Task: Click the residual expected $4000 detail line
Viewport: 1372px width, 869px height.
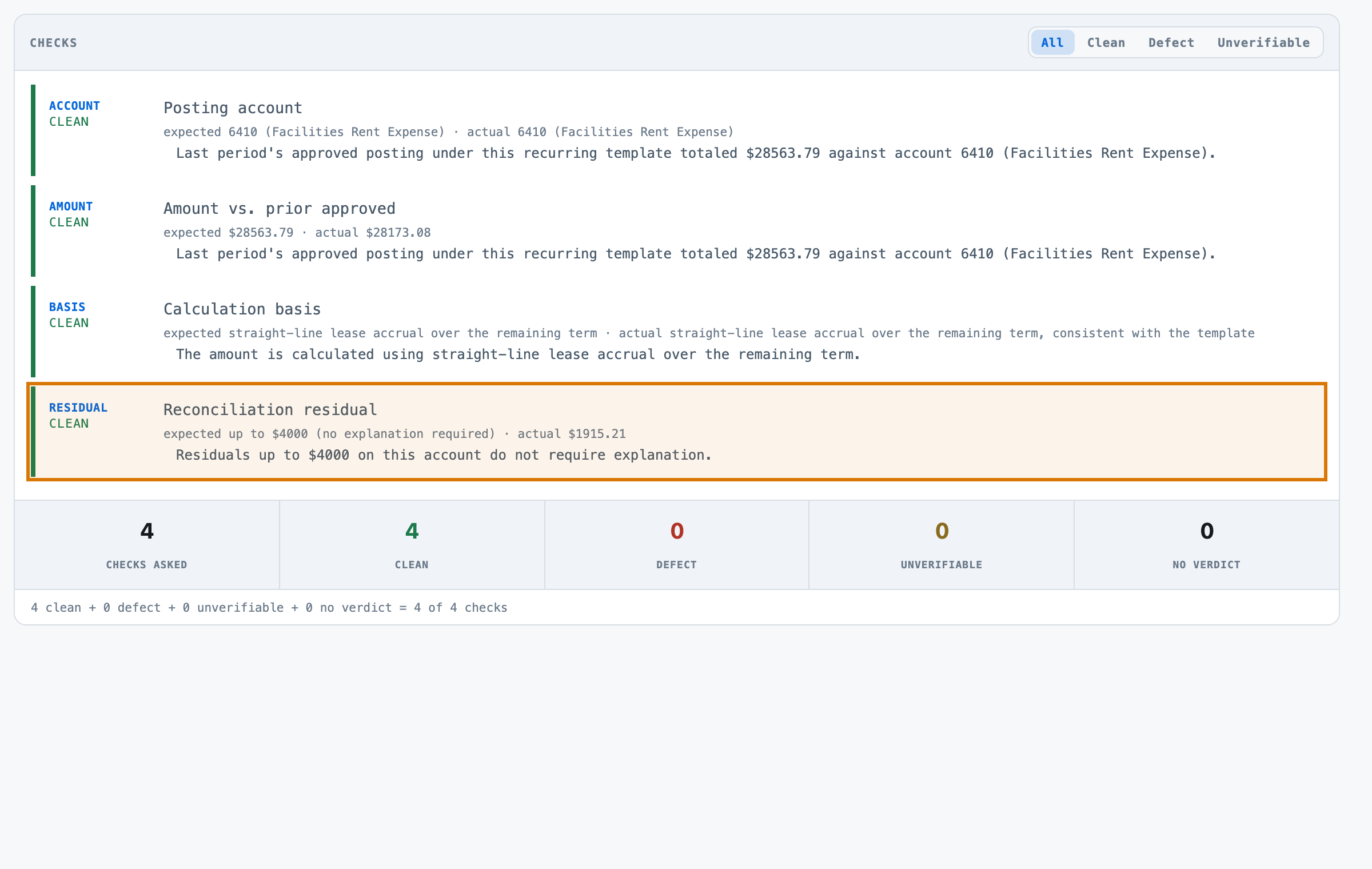Action: [394, 434]
